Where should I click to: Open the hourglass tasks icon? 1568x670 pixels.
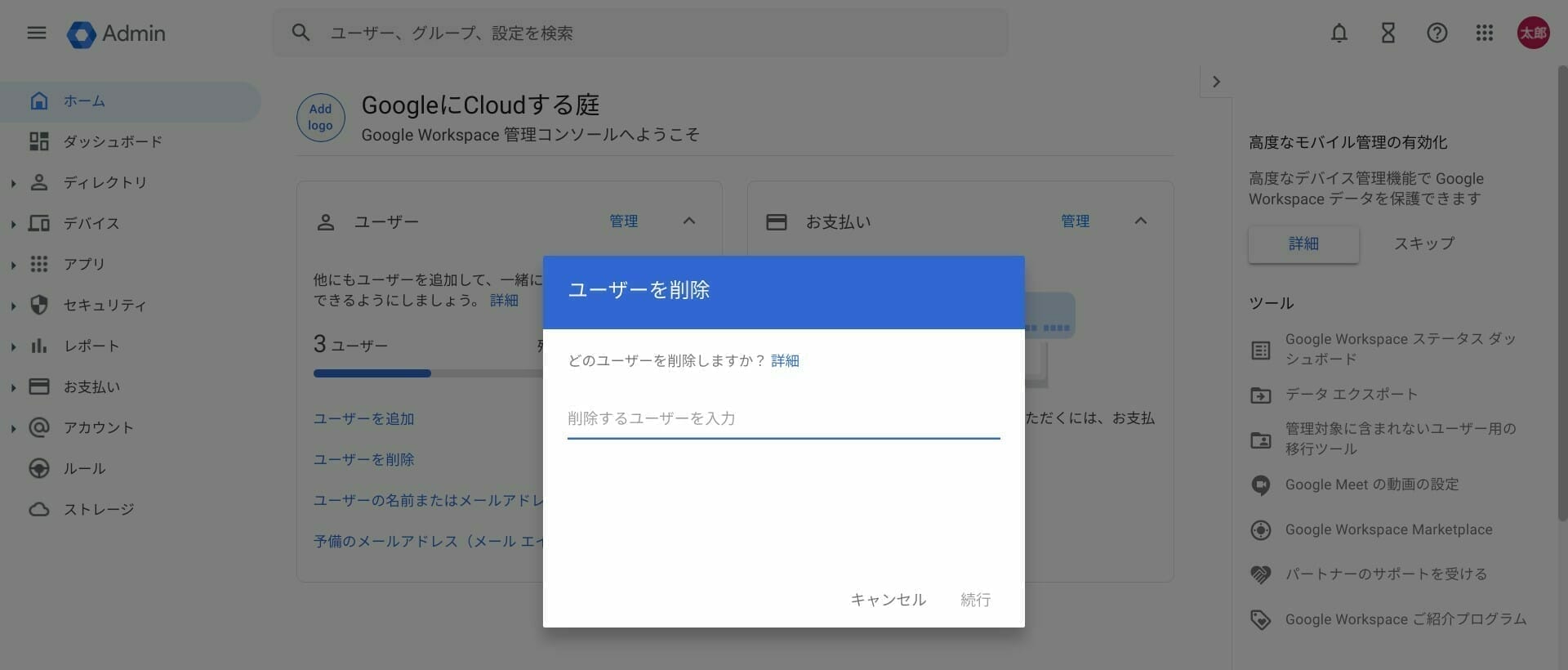pyautogui.click(x=1388, y=33)
